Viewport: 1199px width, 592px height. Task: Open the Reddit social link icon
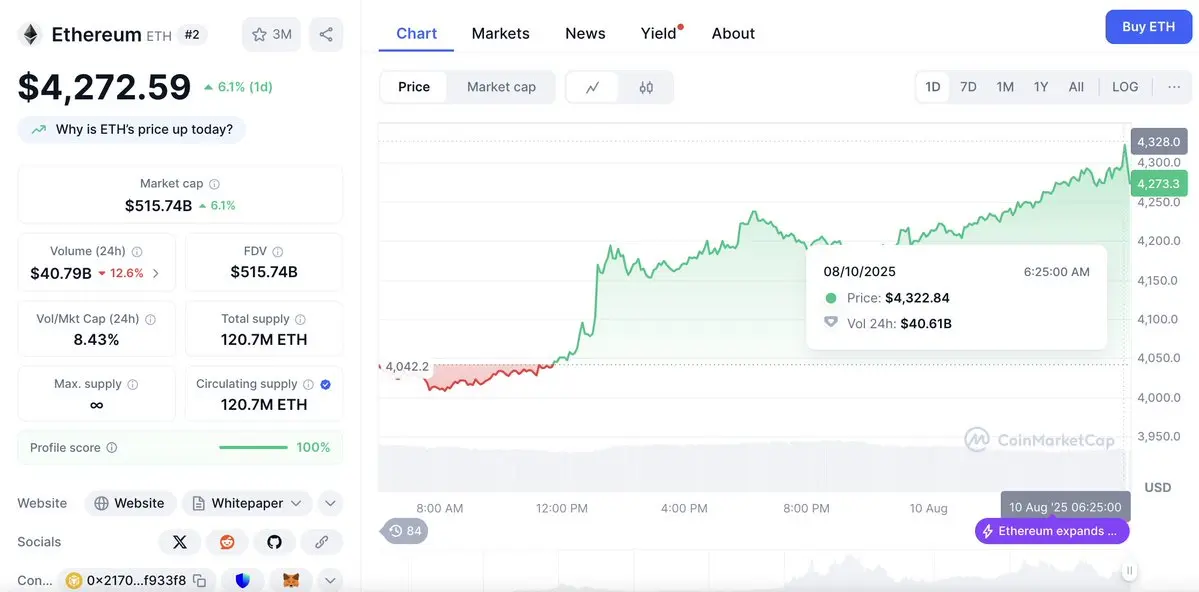[x=227, y=542]
